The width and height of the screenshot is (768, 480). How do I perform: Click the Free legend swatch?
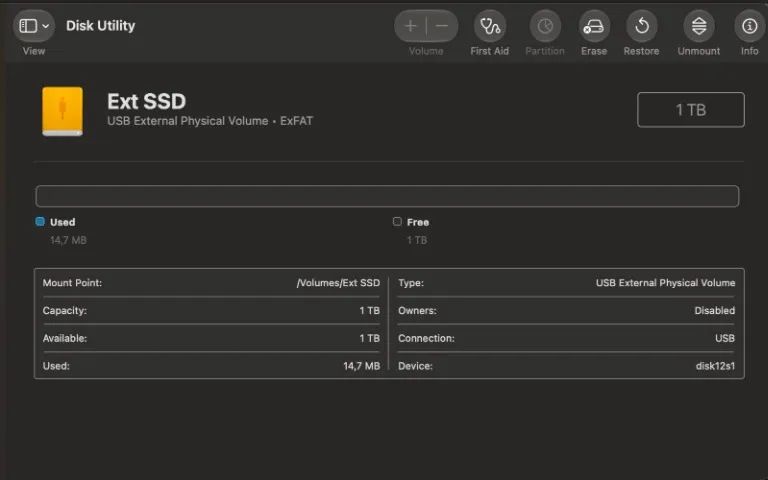[397, 221]
